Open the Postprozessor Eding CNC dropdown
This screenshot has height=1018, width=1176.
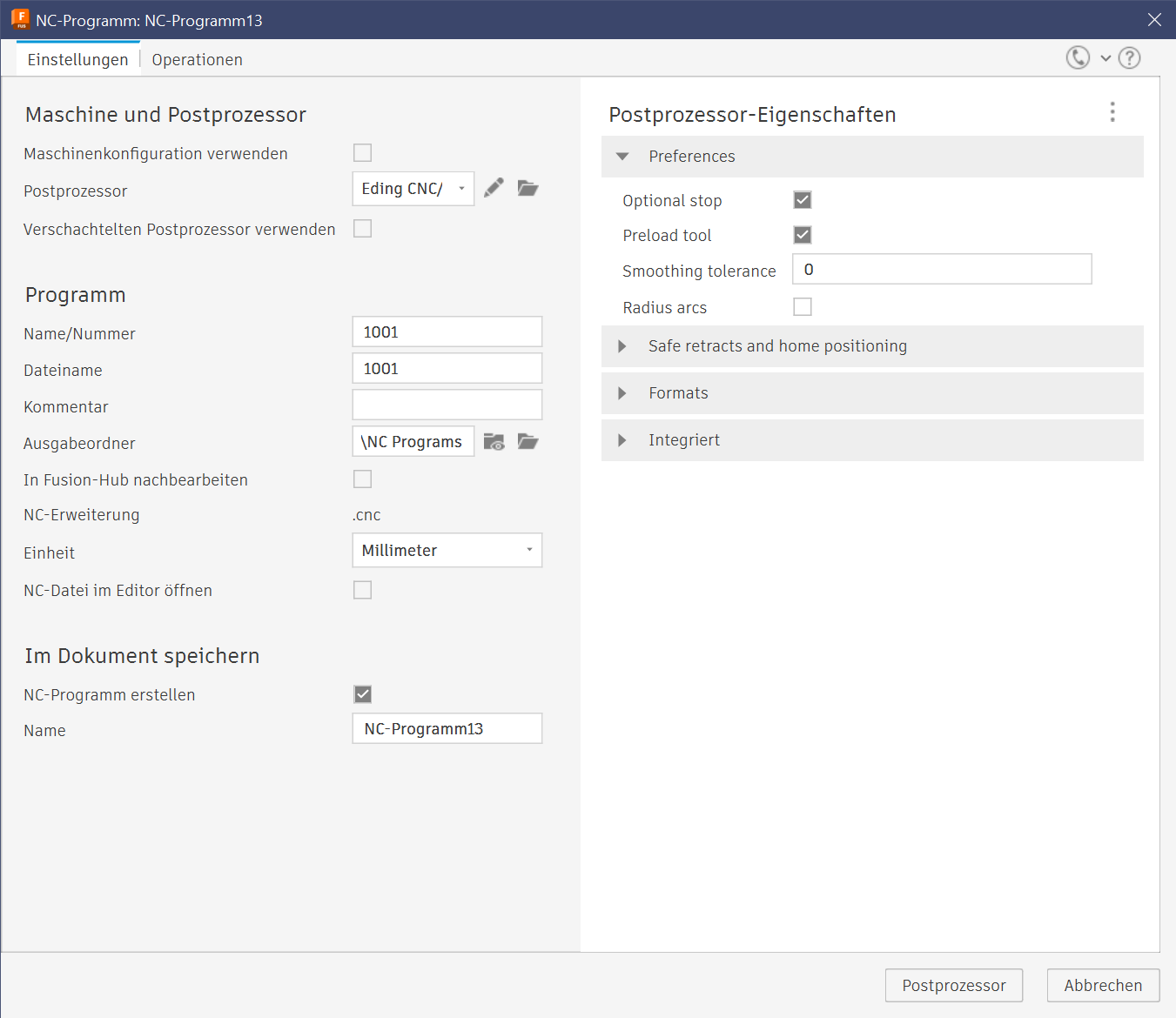[x=413, y=189]
